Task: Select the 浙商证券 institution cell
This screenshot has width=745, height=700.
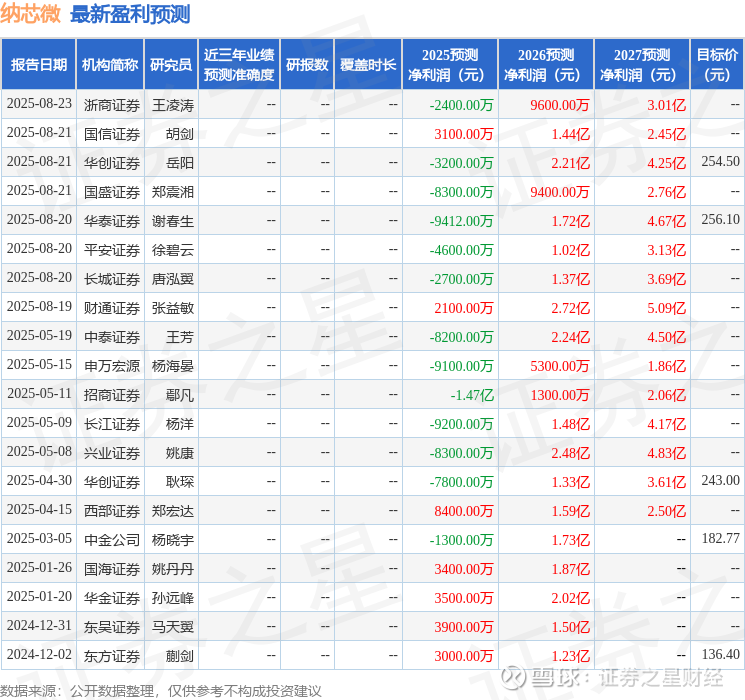Action: (x=112, y=105)
